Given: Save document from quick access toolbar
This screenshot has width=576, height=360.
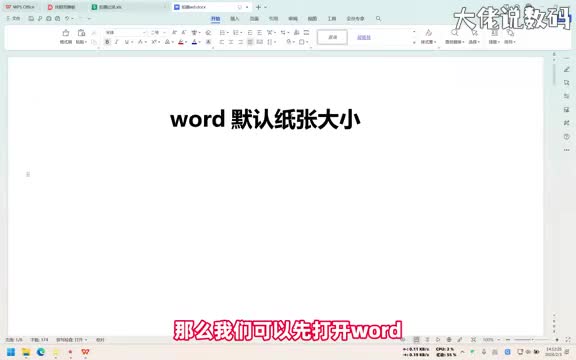Looking at the screenshot, I should pyautogui.click(x=31, y=18).
